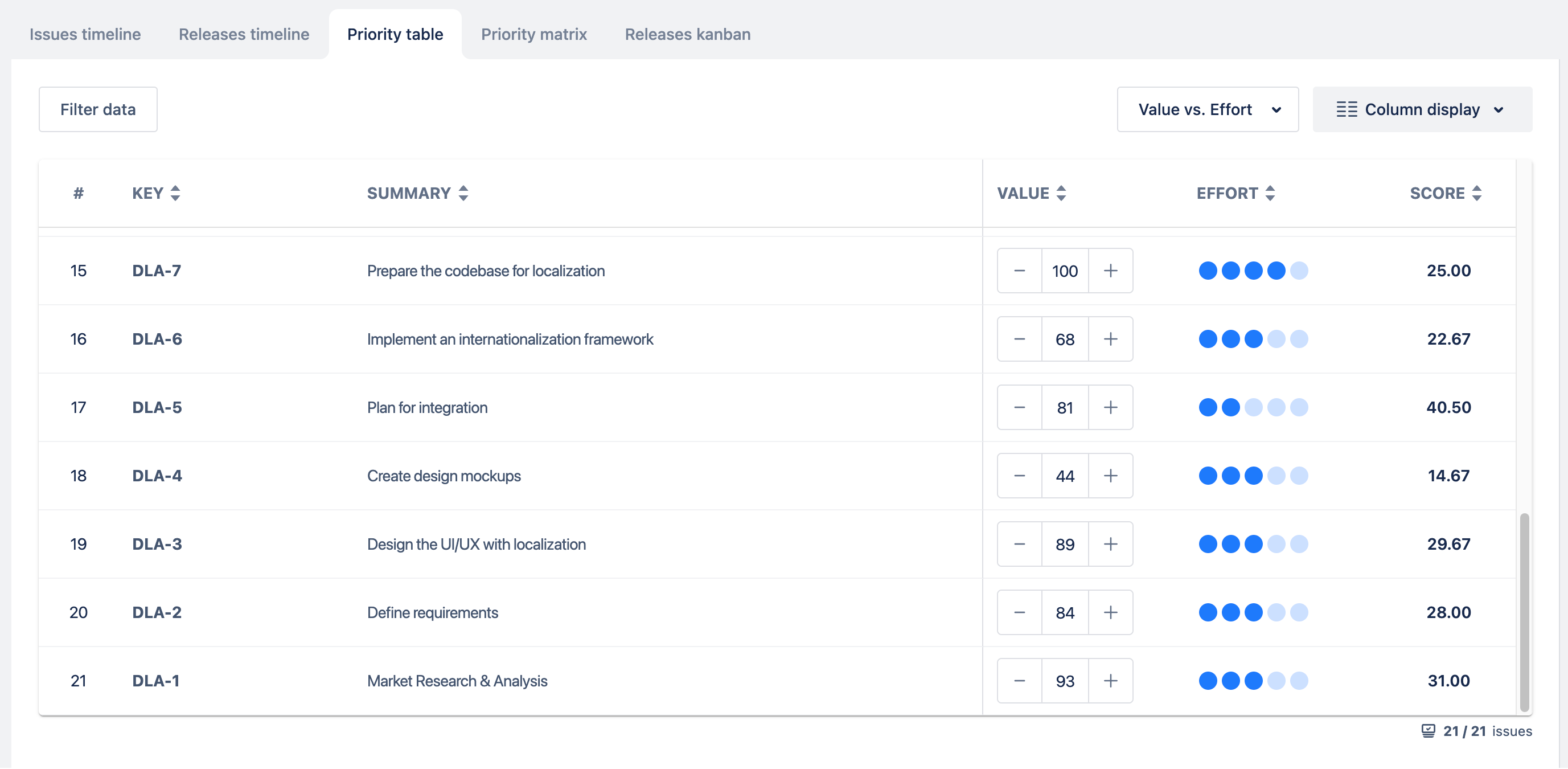
Task: Open issue link DLA-3
Action: 157,544
